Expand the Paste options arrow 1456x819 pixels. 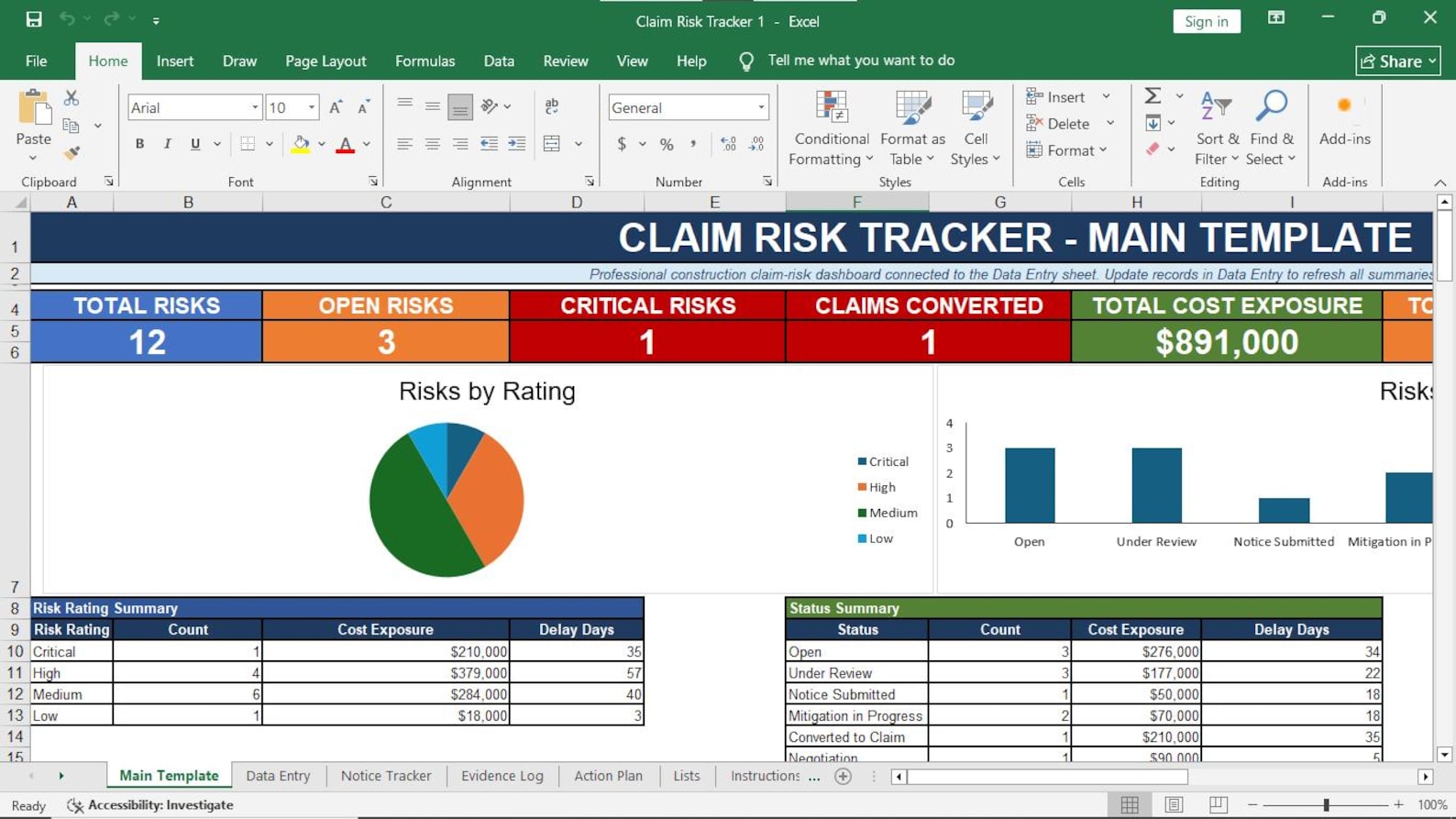click(34, 159)
